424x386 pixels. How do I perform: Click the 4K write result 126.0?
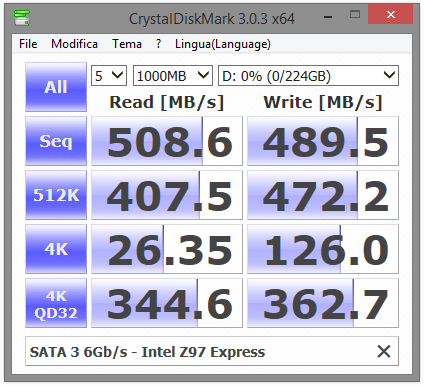[x=323, y=249]
